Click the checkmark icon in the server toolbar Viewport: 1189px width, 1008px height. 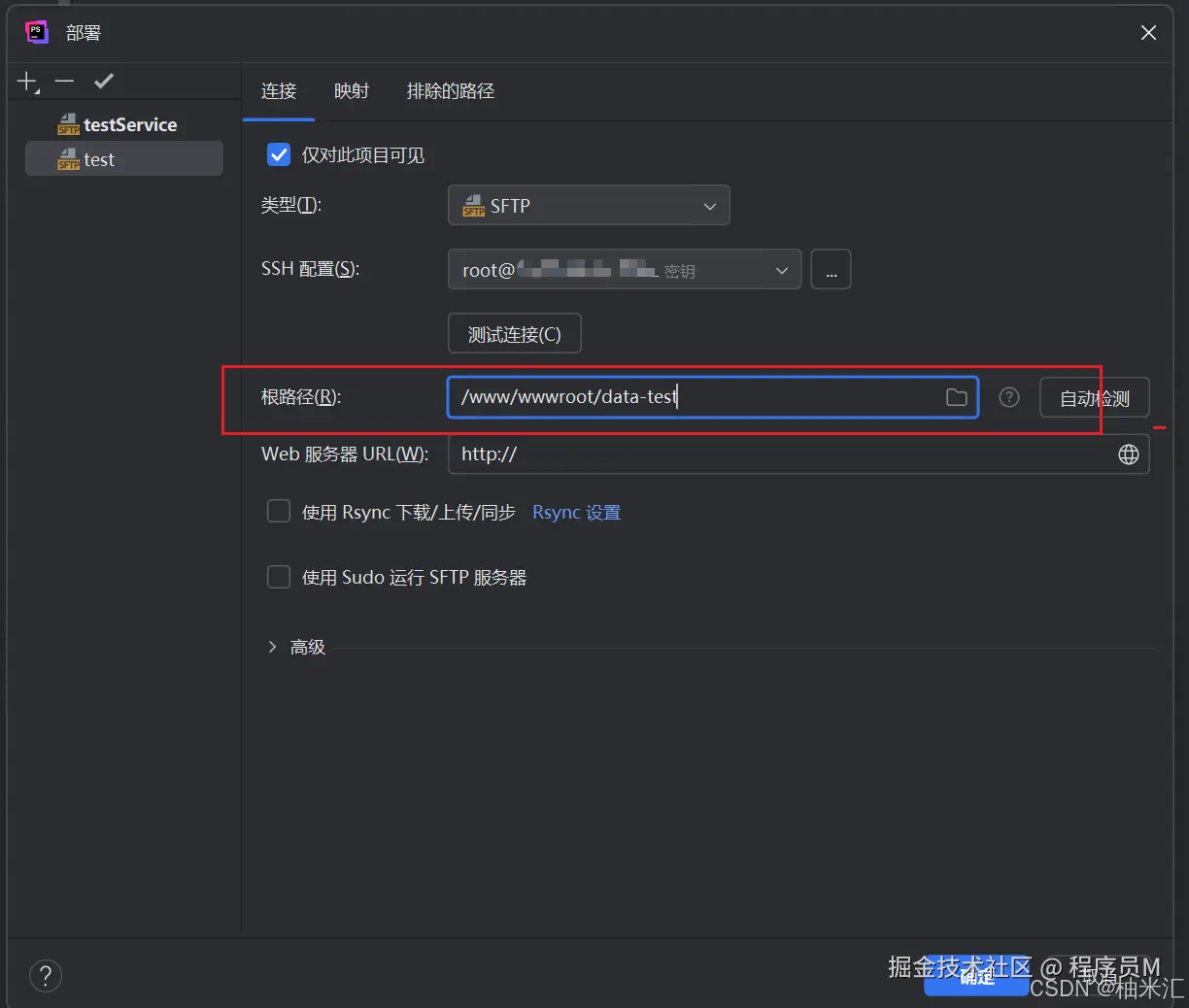pos(103,81)
